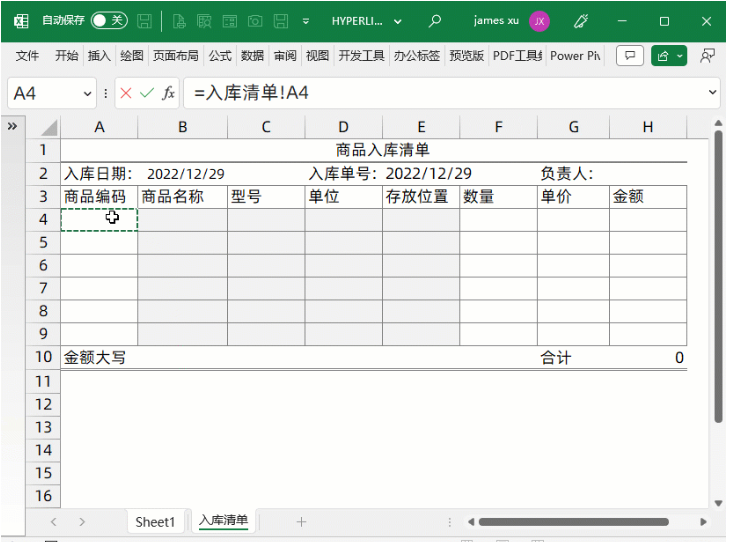Open the PDF工具 tab

(x=517, y=56)
